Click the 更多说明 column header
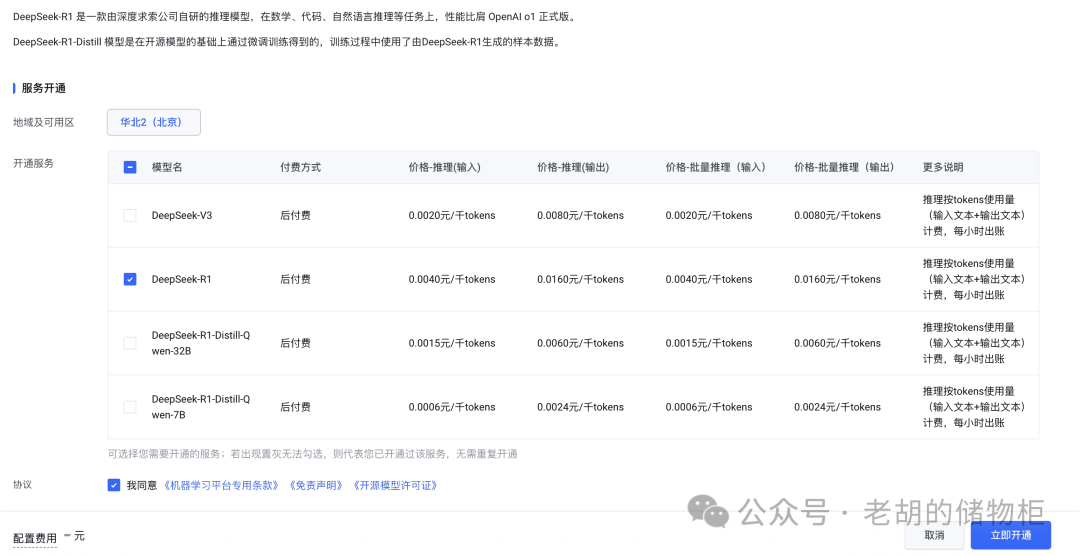 tap(943, 167)
